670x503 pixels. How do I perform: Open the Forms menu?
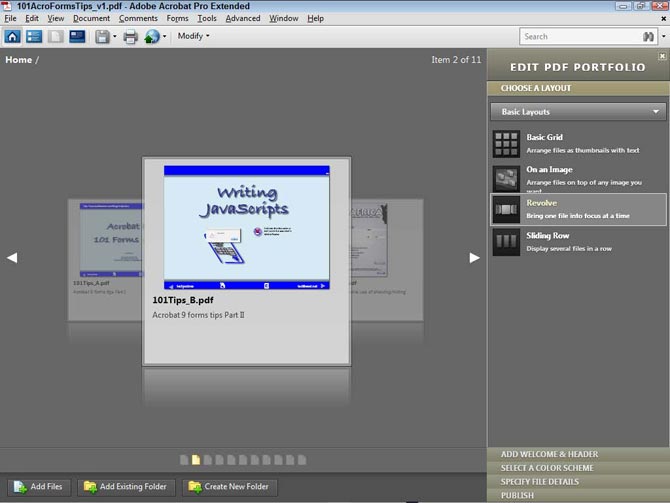[x=177, y=18]
